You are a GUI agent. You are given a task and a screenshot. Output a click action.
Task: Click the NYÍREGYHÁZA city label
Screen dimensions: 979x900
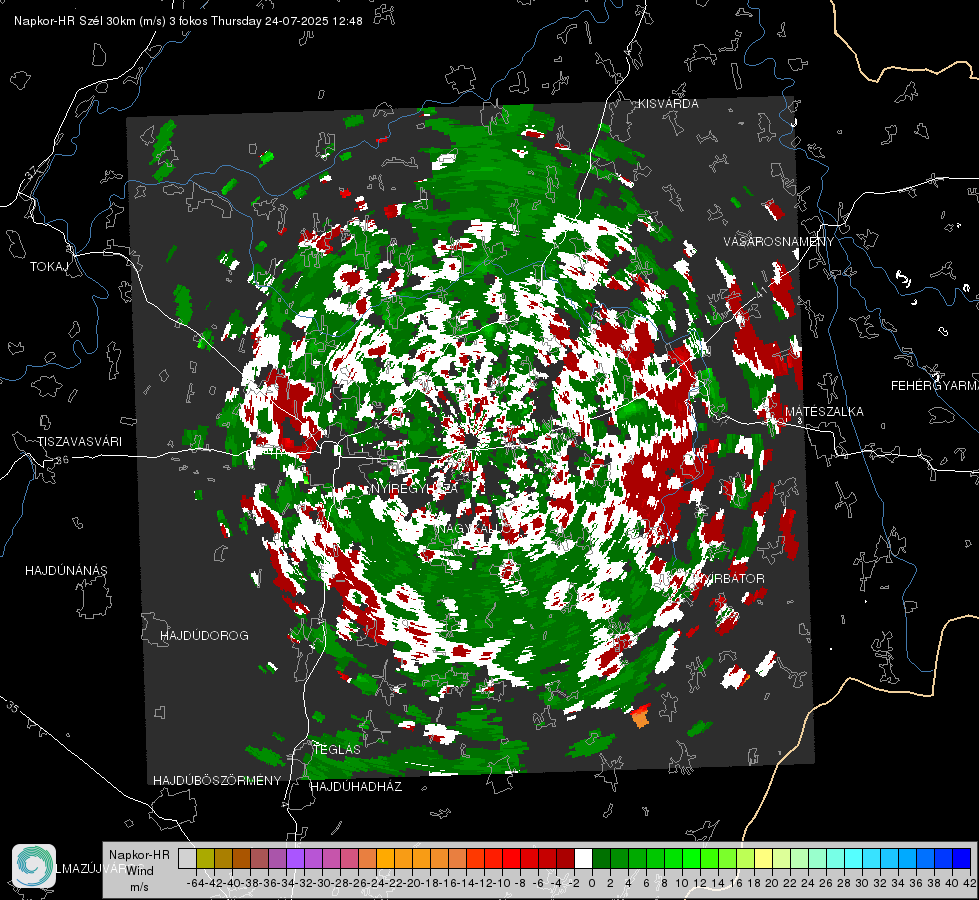[x=415, y=488]
